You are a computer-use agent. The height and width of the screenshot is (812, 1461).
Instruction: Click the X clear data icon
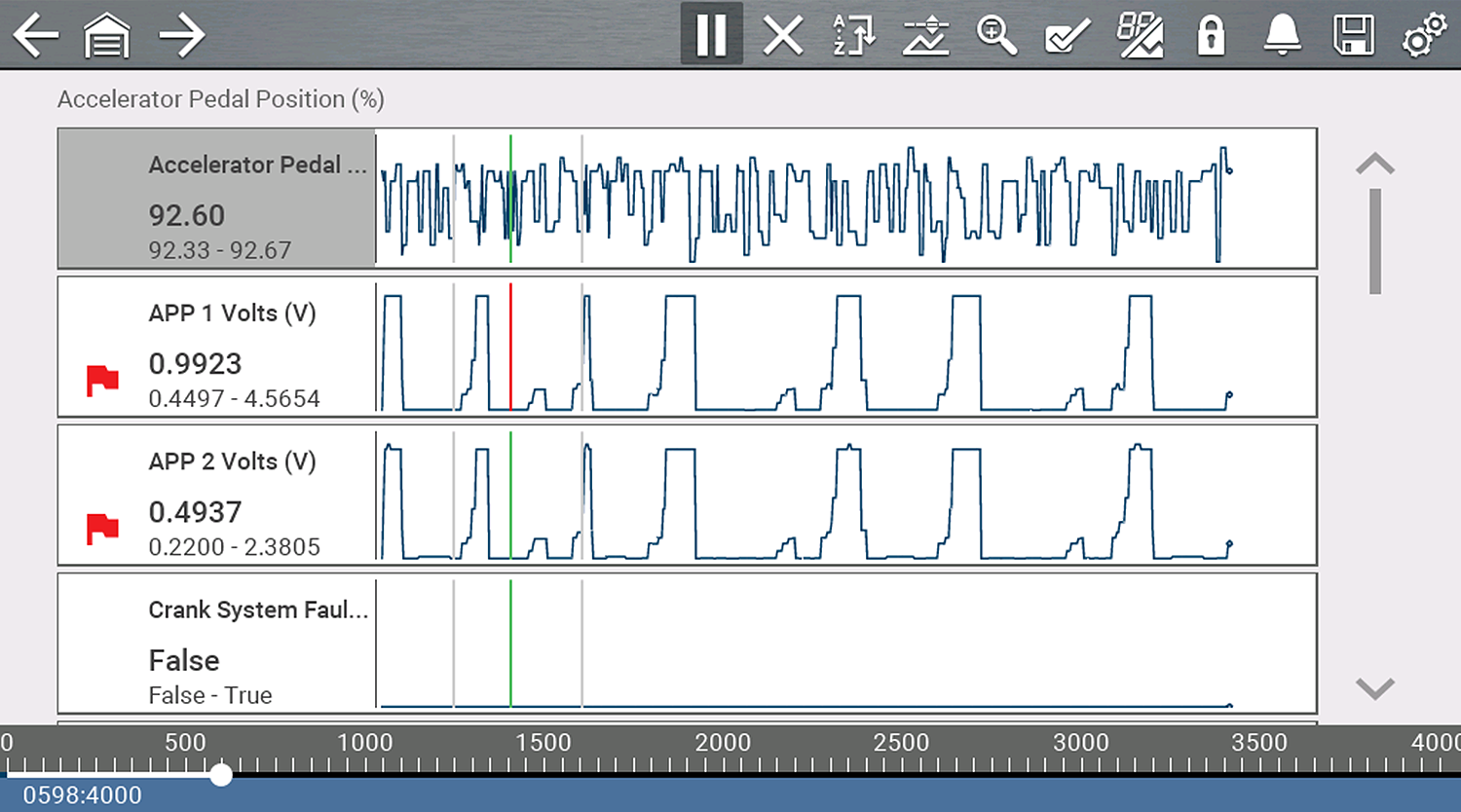(x=782, y=36)
